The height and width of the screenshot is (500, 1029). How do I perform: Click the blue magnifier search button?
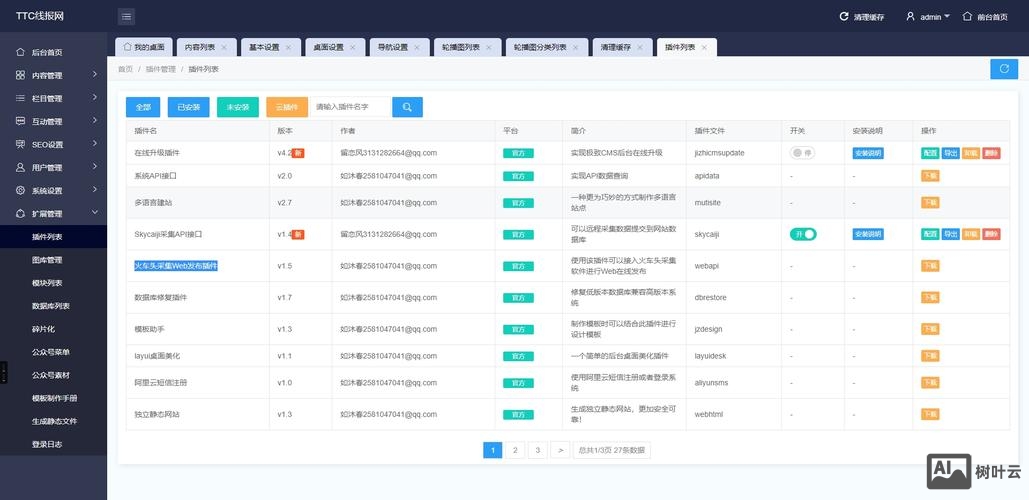[x=408, y=107]
